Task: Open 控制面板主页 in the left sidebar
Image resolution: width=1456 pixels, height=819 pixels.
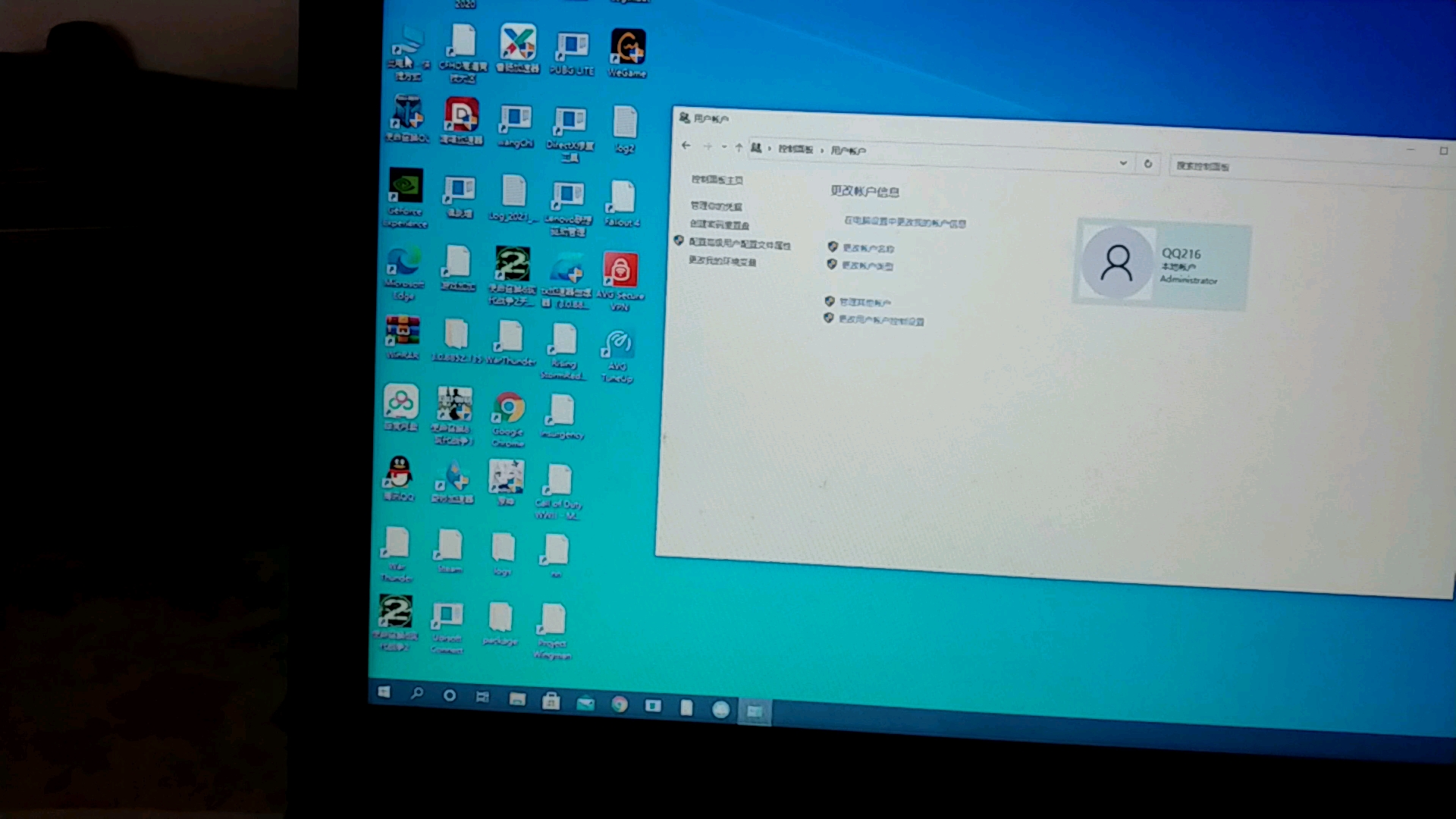Action: (x=717, y=180)
